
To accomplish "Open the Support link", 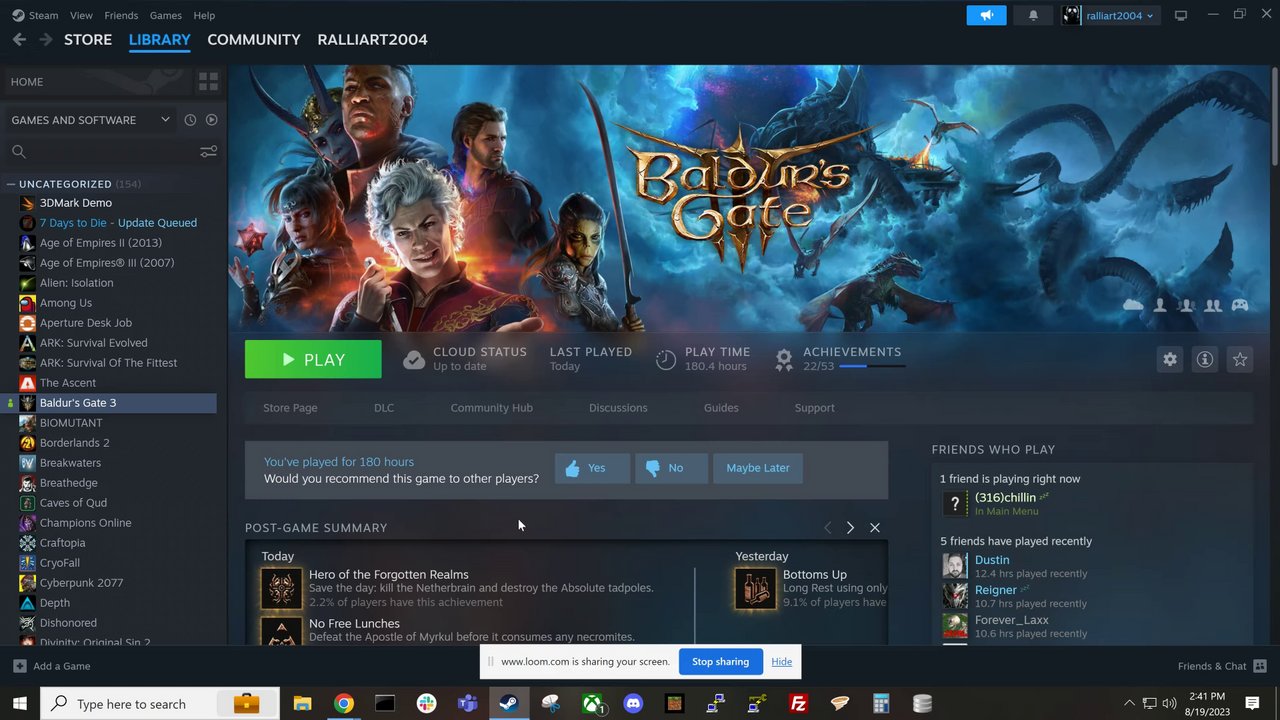I will point(814,408).
